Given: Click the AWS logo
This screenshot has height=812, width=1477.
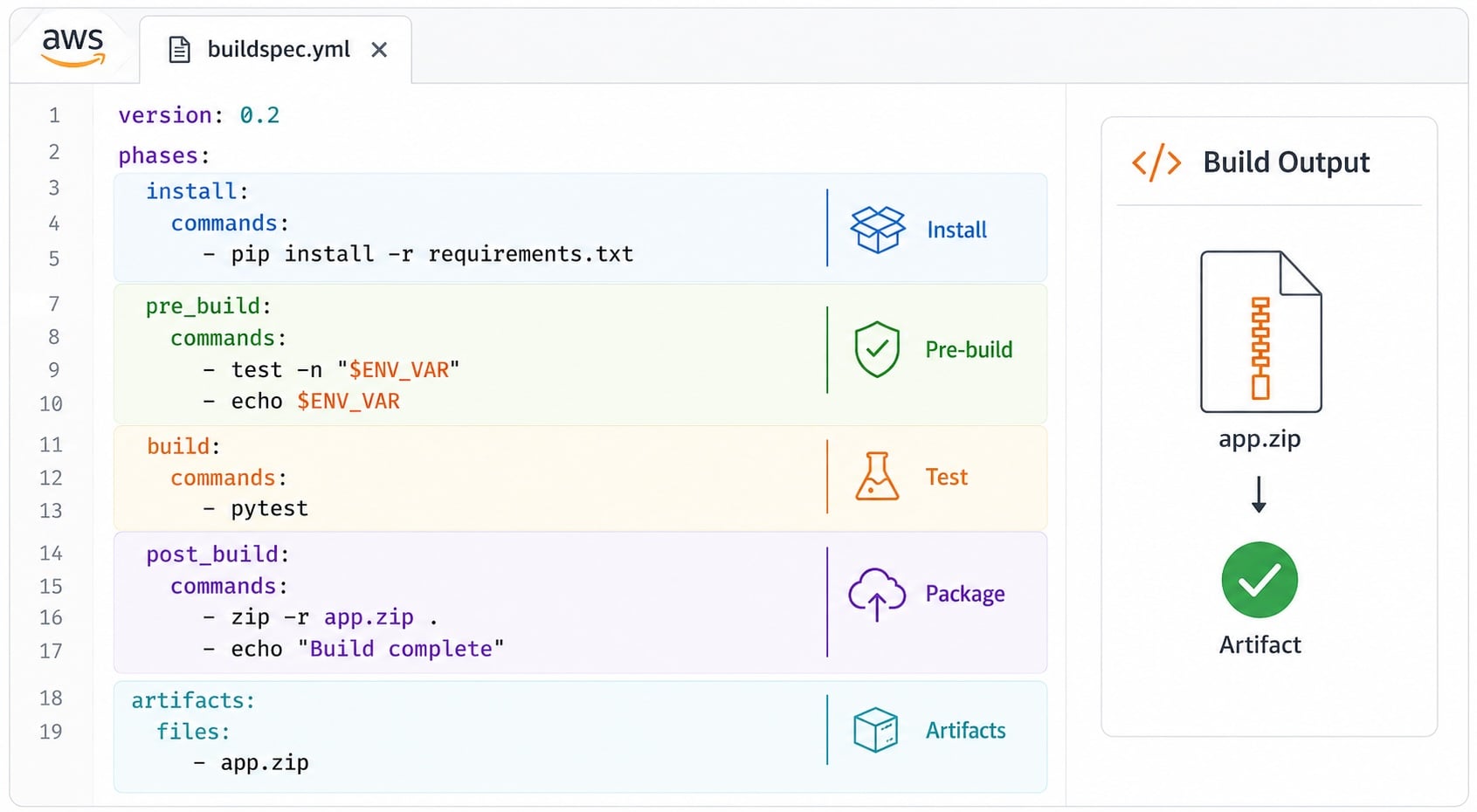Looking at the screenshot, I should pos(73,47).
